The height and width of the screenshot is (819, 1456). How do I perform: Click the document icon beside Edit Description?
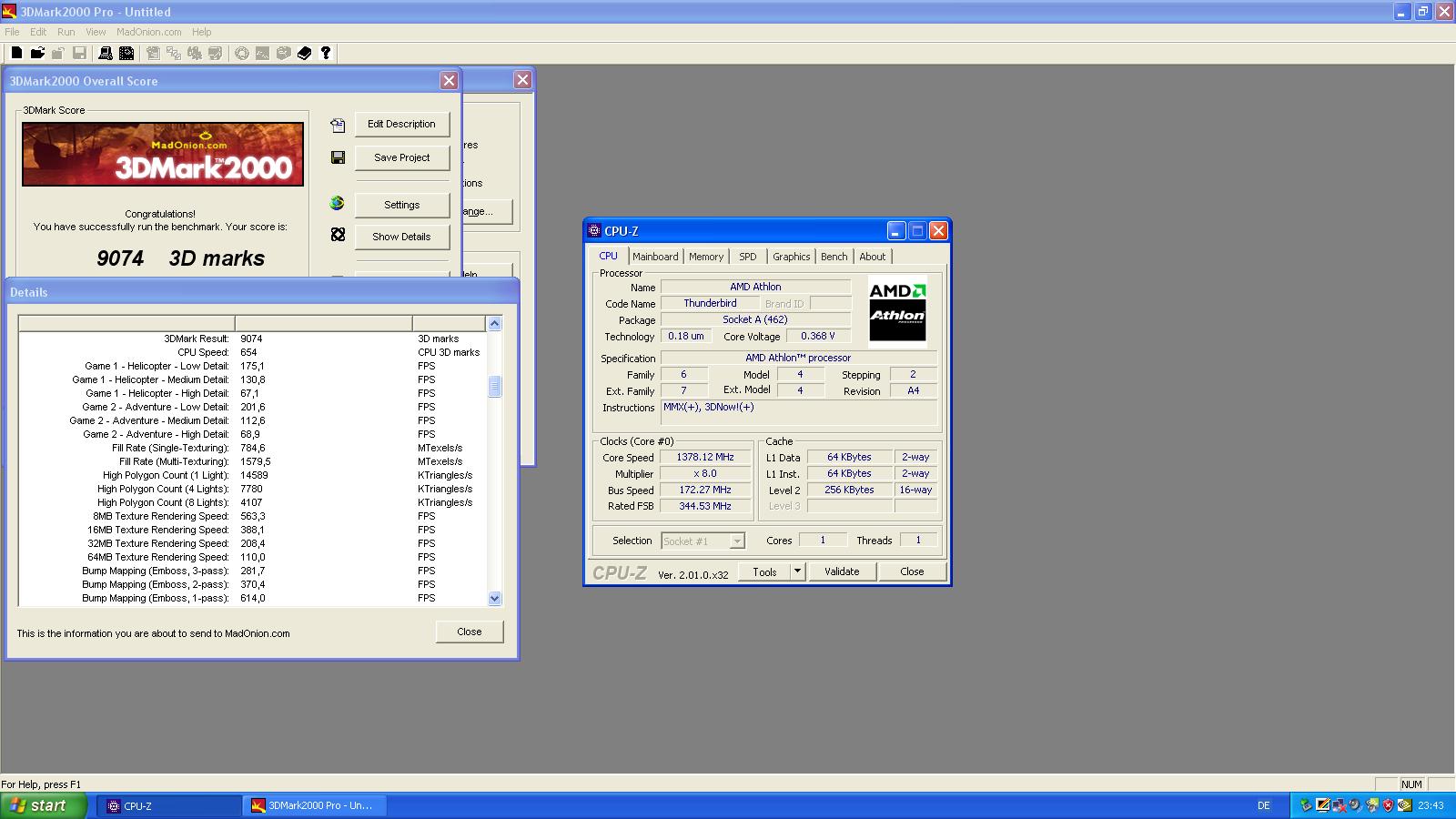point(338,125)
